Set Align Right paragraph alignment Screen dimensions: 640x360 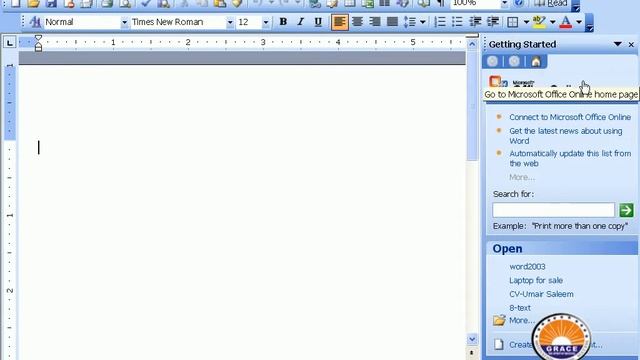click(375, 22)
